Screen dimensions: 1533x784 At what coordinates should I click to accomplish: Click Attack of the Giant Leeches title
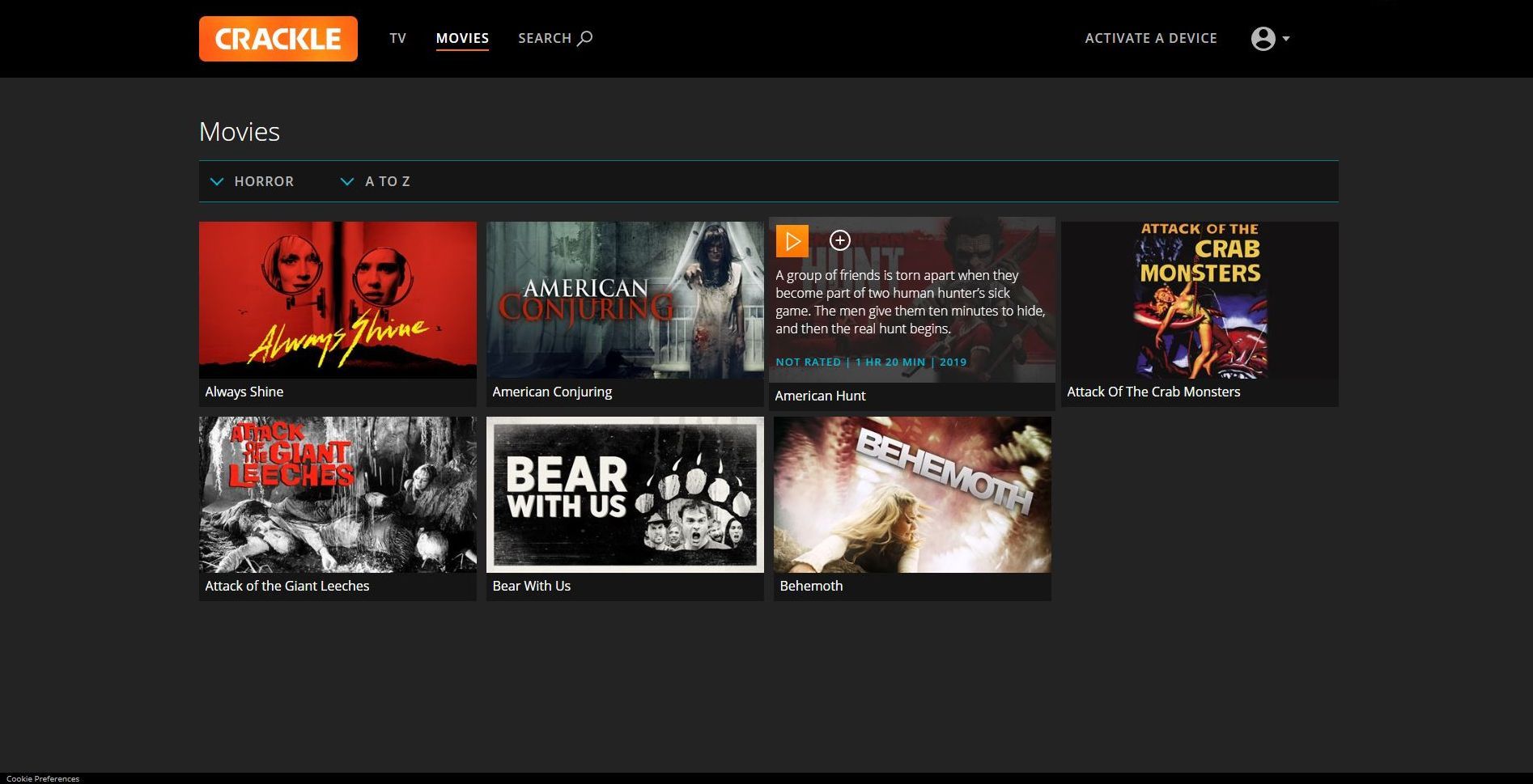coord(287,586)
